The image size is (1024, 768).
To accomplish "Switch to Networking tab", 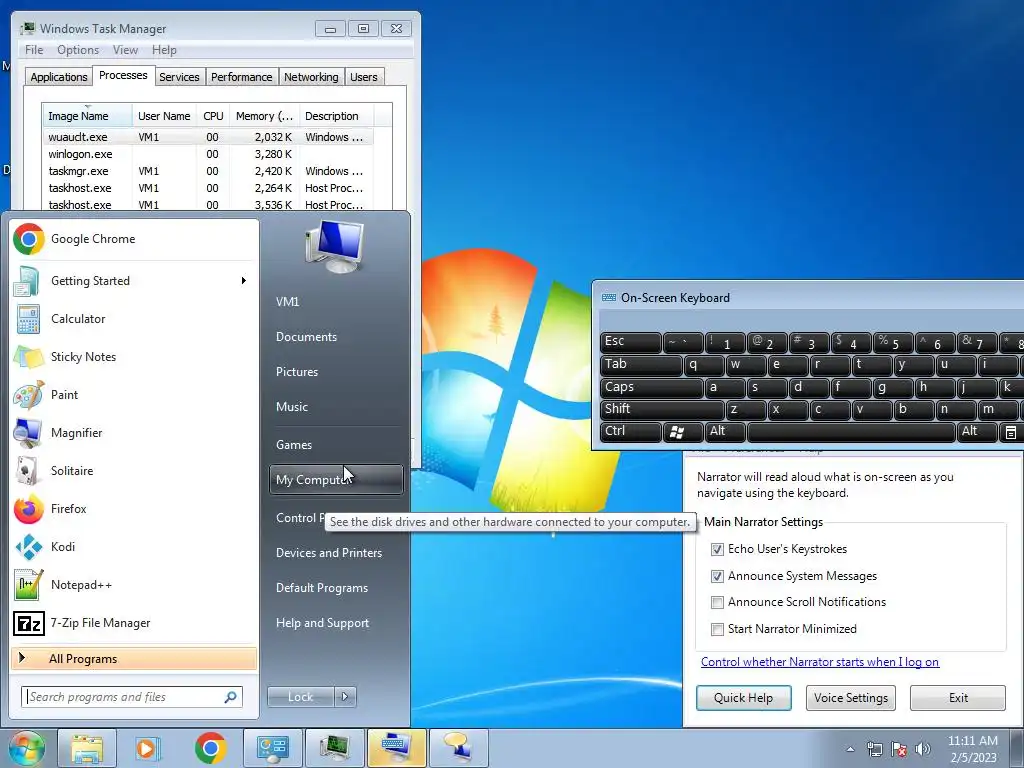I will 311,77.
